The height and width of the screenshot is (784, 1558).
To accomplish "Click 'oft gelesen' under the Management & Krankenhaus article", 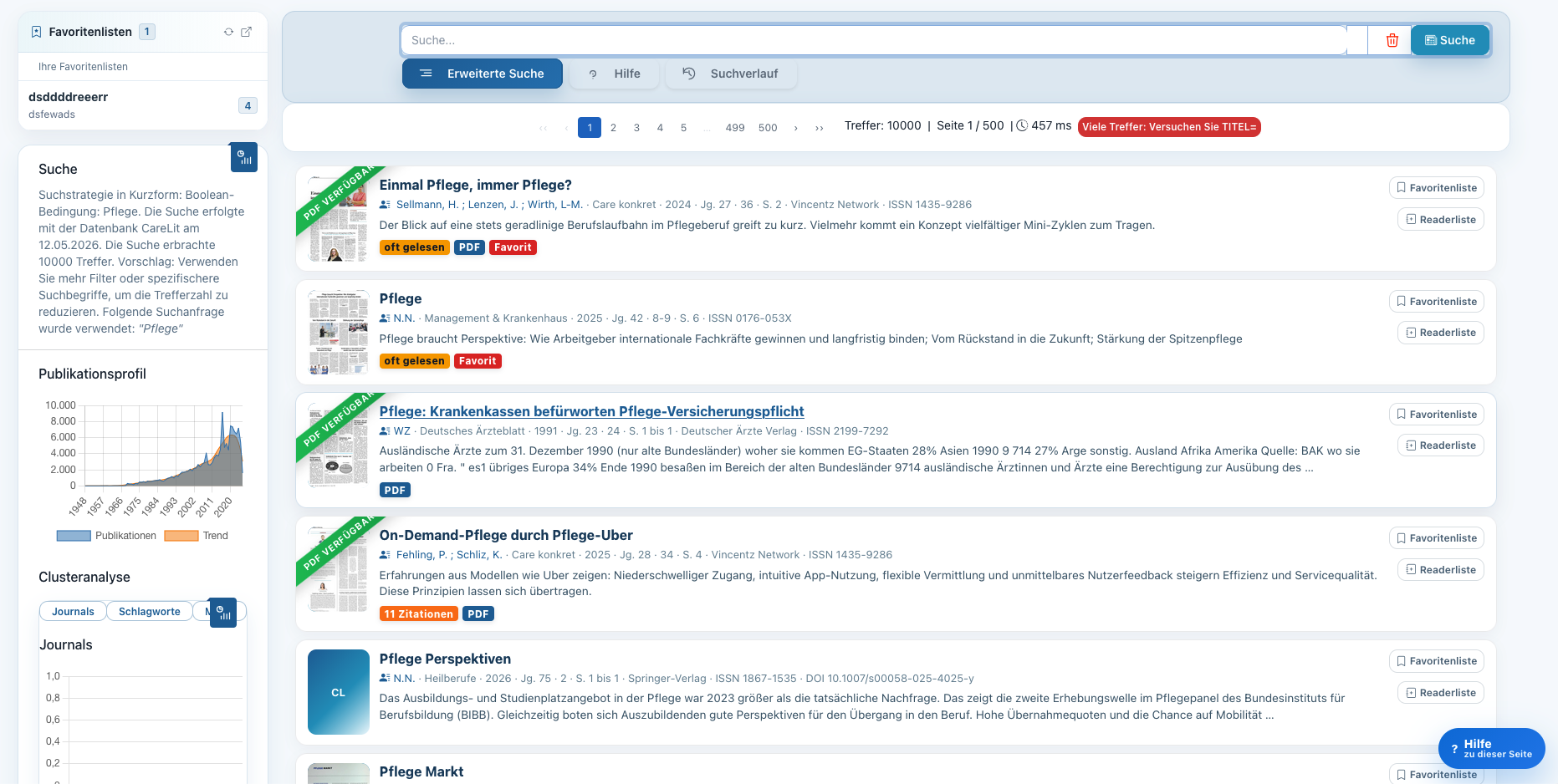I will click(x=415, y=361).
